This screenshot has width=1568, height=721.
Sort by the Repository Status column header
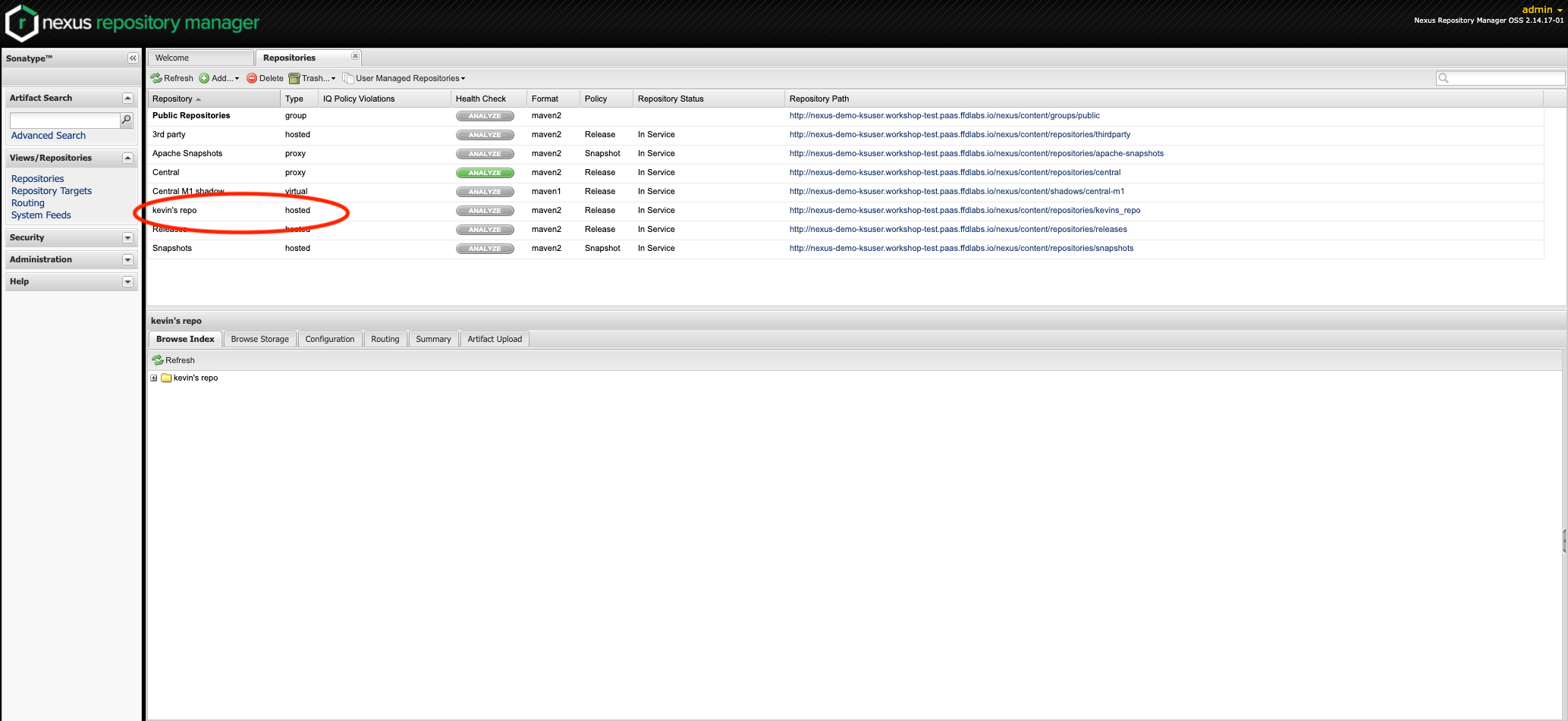(709, 99)
